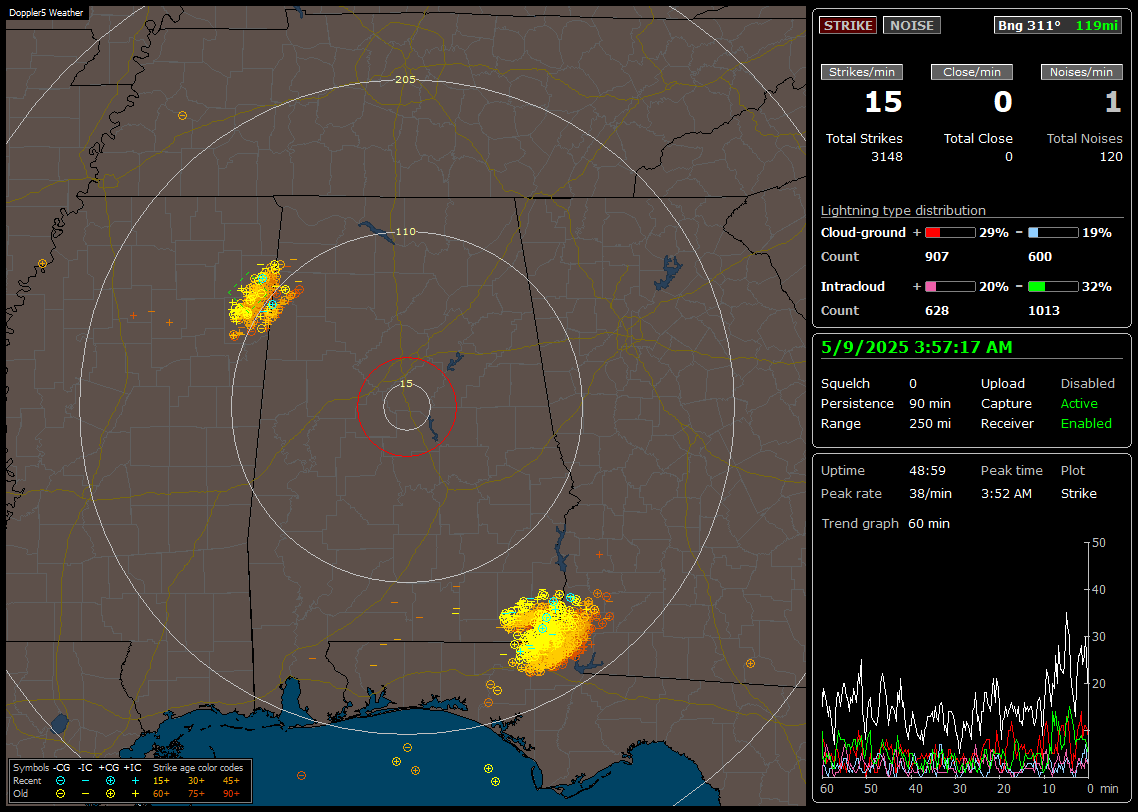This screenshot has height=812, width=1138.
Task: Click the 45+ age color code
Action: coord(231,781)
